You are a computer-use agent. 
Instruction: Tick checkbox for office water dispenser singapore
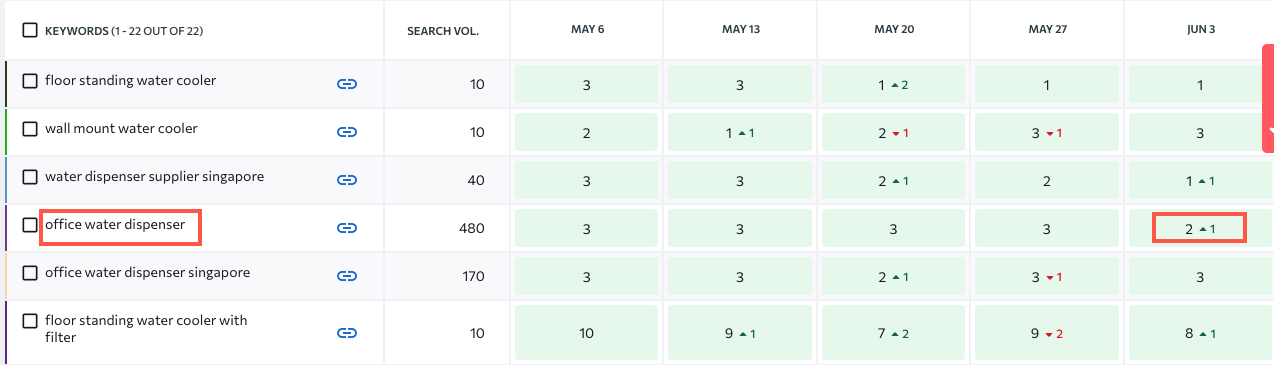pyautogui.click(x=30, y=273)
